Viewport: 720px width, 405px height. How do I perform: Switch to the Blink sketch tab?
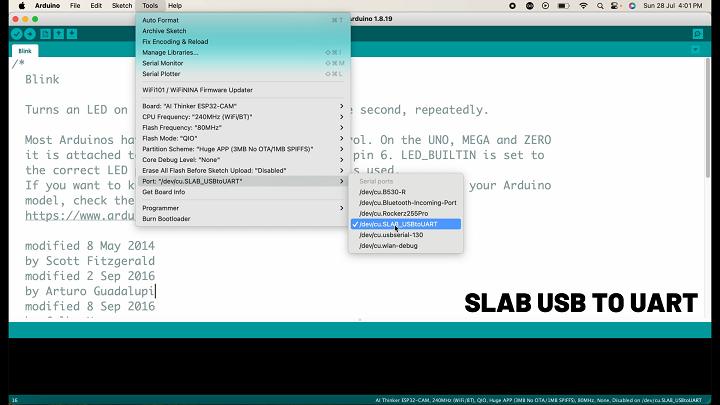coord(25,51)
